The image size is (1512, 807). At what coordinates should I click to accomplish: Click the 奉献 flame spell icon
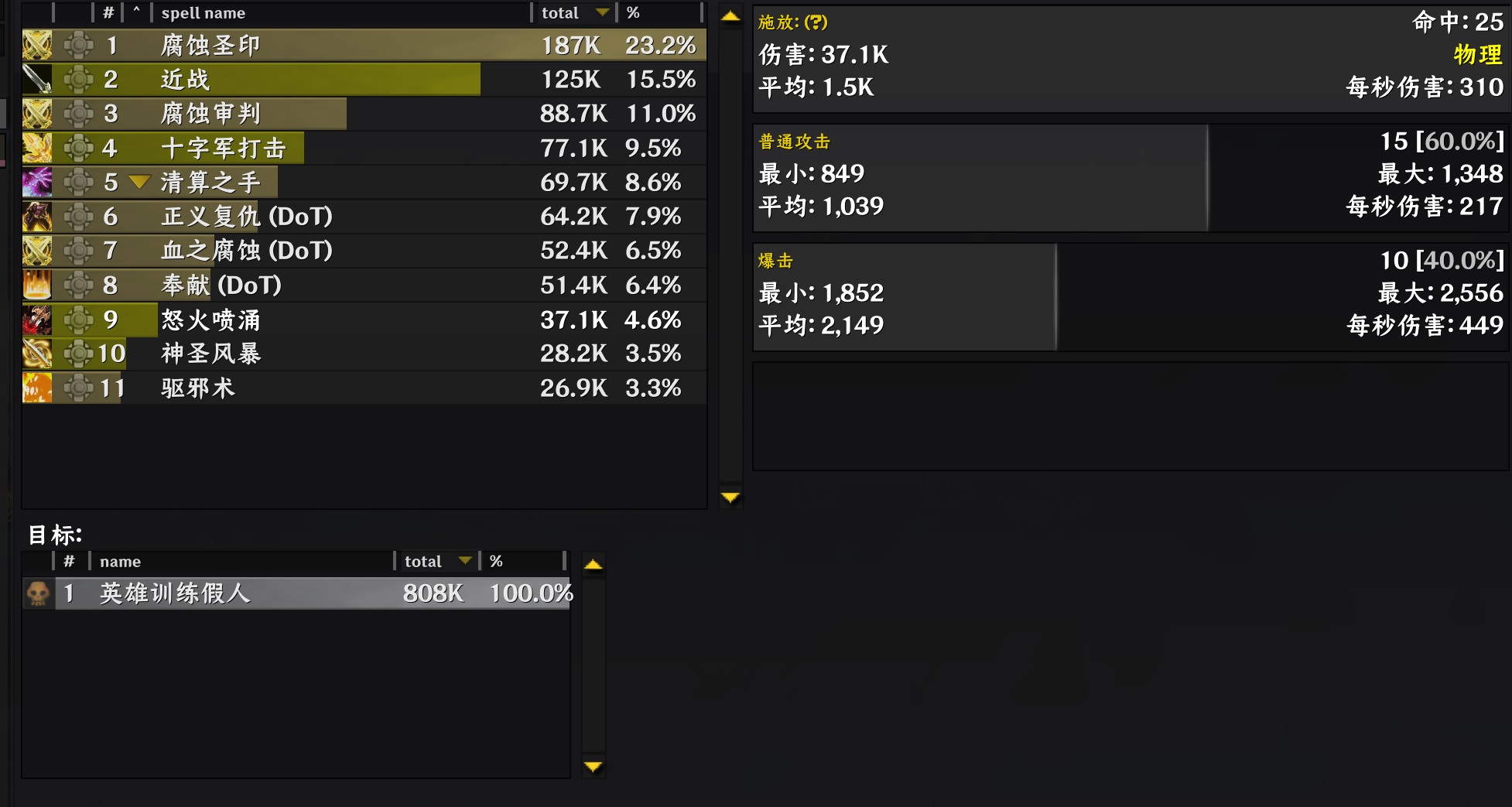[37, 285]
